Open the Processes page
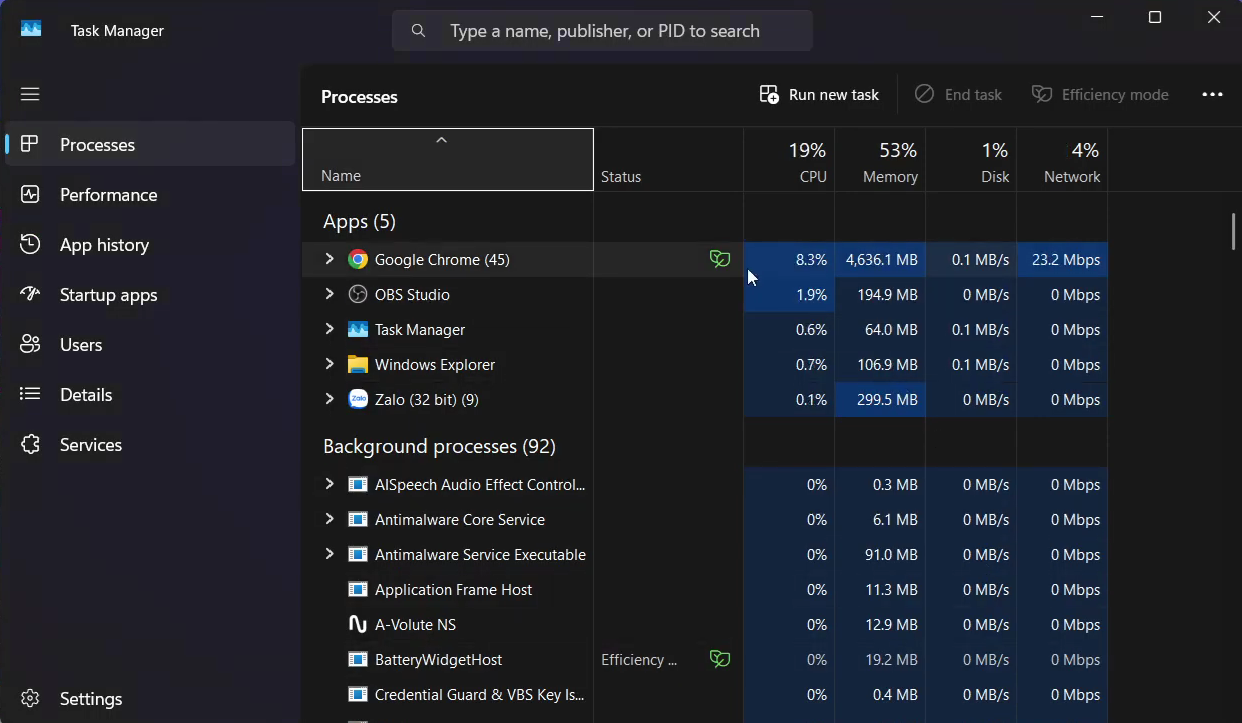1242x723 pixels. (x=150, y=145)
